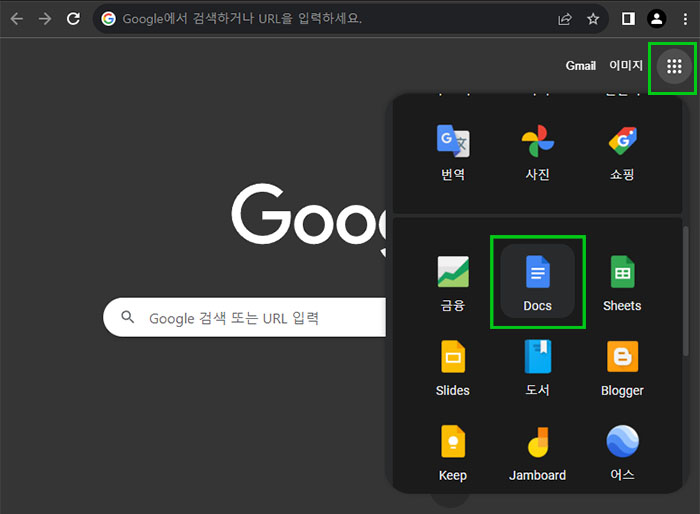
Task: Click the Google 검색 또는 URL 입력 box
Action: [x=245, y=318]
